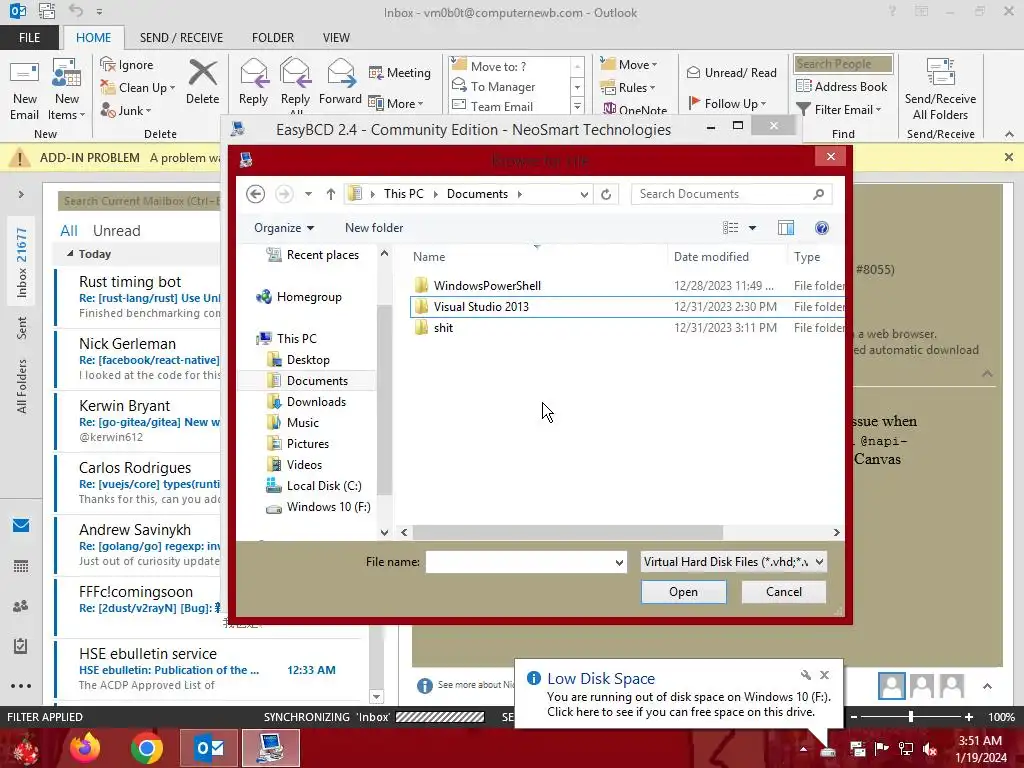Open view options dropdown arrow in dialog
Image resolution: width=1024 pixels, height=768 pixels.
click(x=752, y=228)
